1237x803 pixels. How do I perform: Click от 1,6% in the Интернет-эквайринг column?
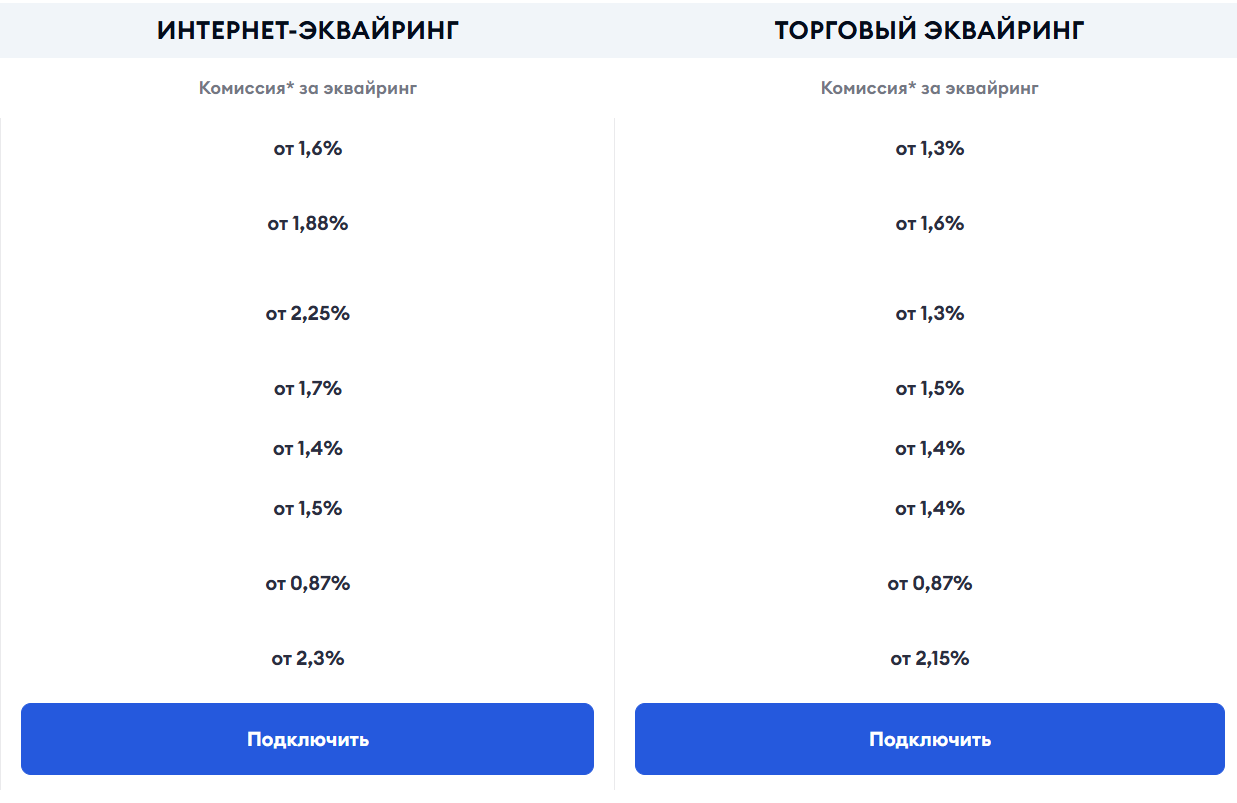click(x=308, y=149)
